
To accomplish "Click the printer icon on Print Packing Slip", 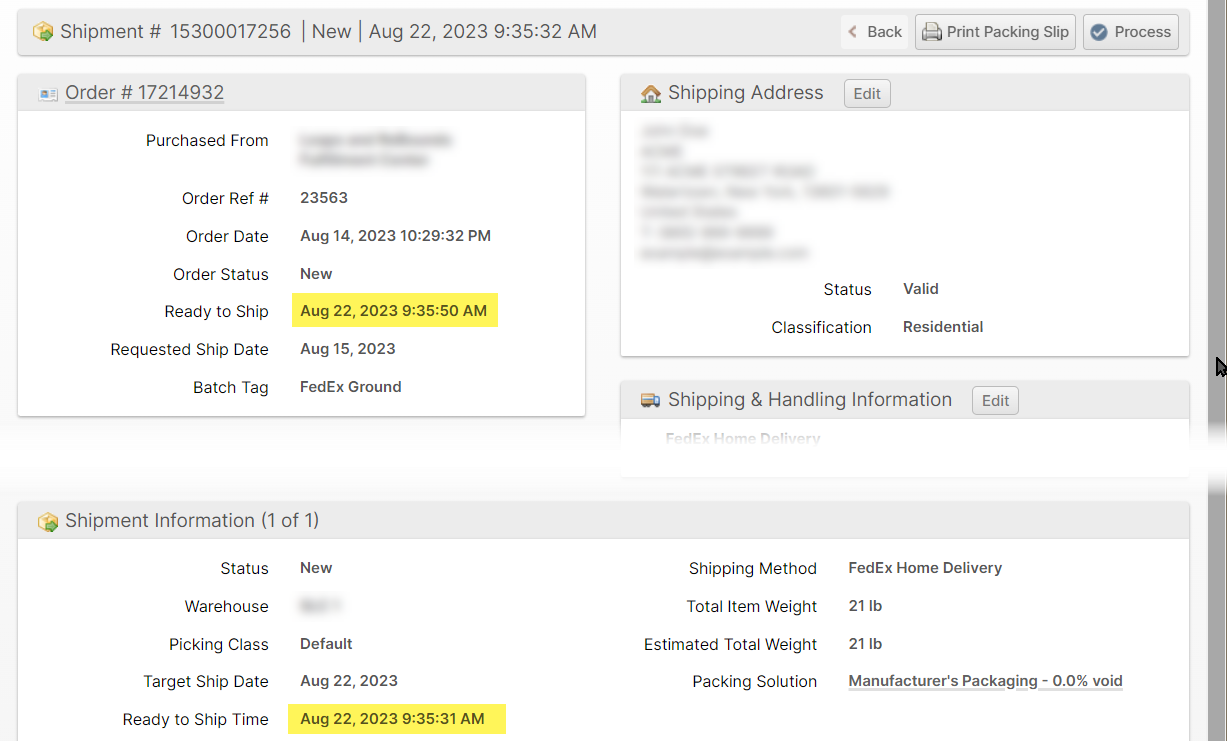I will pyautogui.click(x=932, y=32).
